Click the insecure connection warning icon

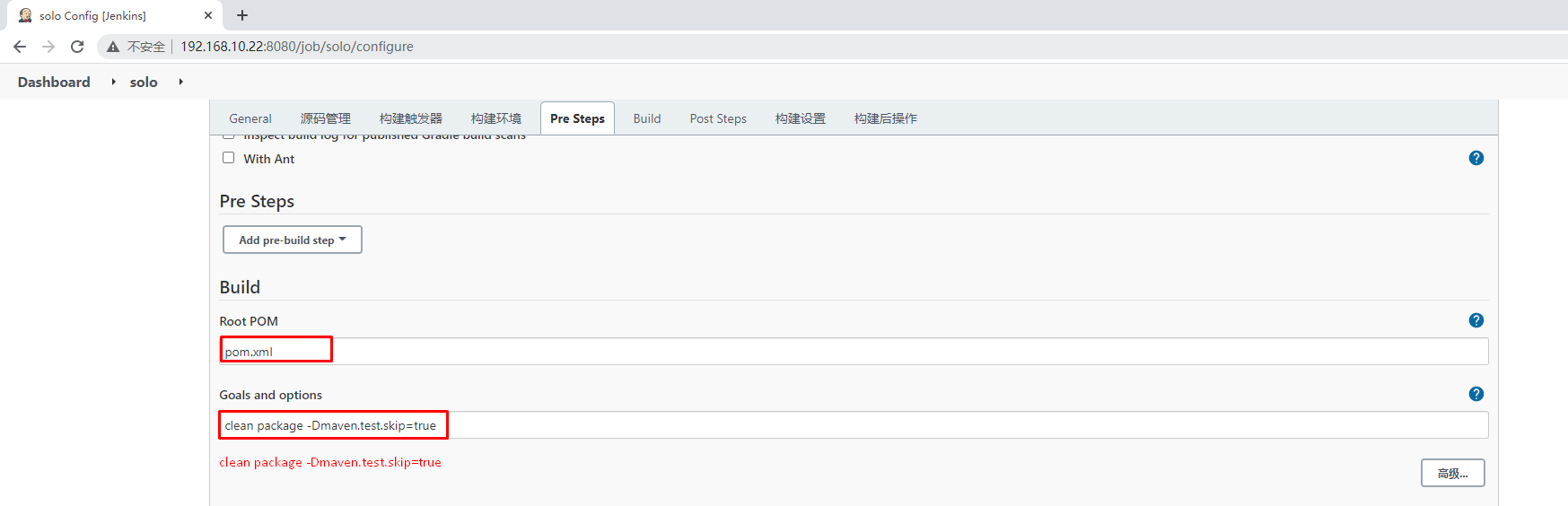pyautogui.click(x=113, y=47)
